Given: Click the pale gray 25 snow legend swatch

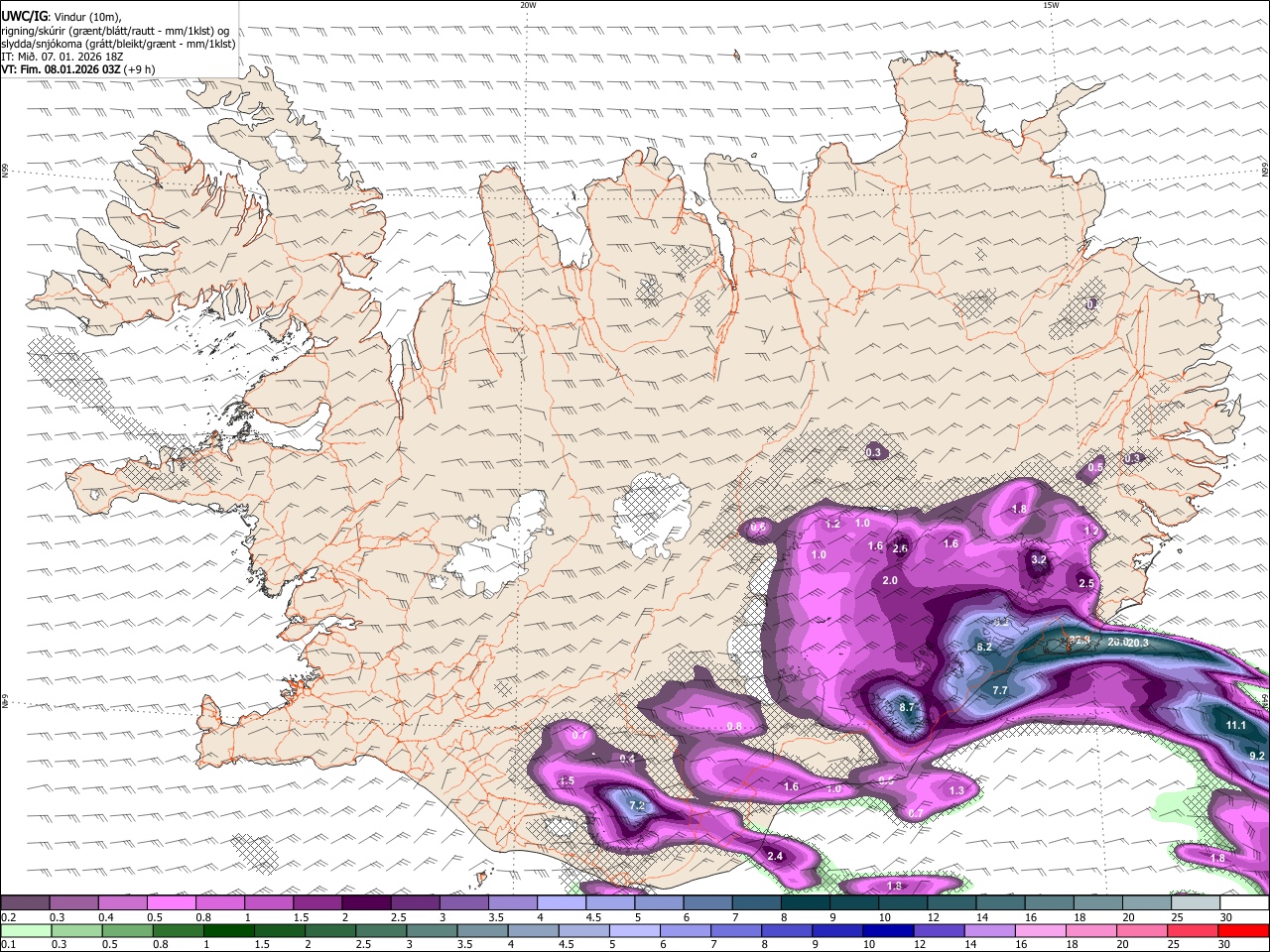Looking at the screenshot, I should [x=1197, y=902].
